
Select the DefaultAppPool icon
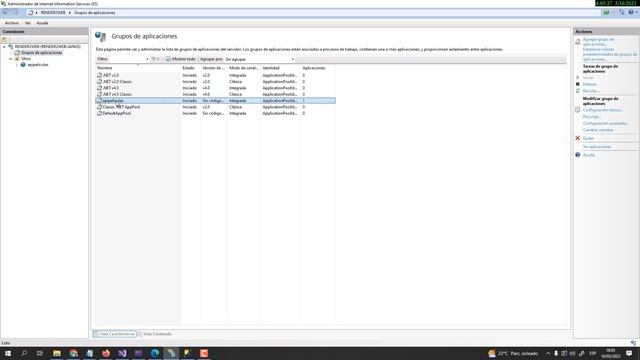click(99, 113)
